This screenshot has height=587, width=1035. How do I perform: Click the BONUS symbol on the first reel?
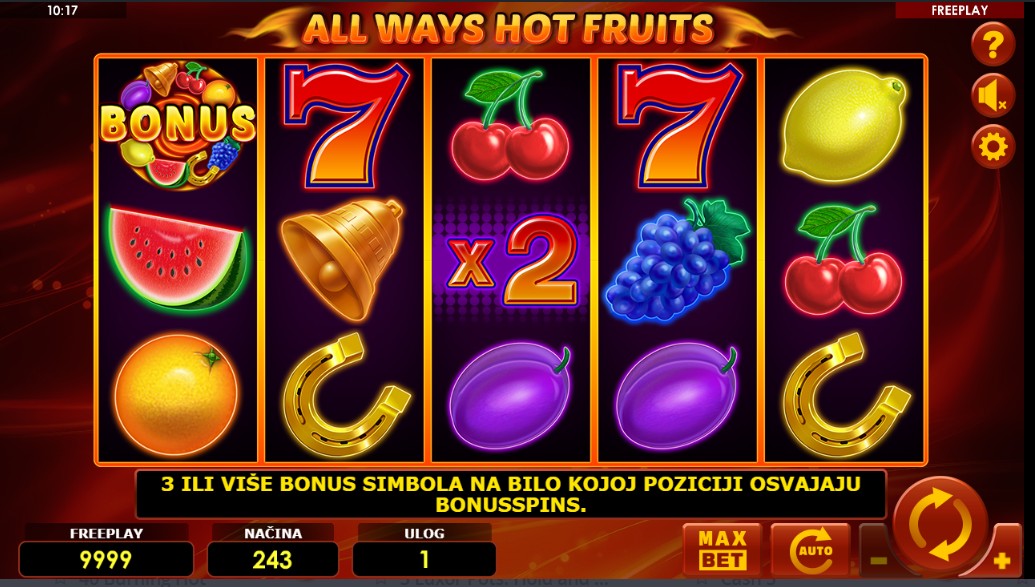click(177, 125)
